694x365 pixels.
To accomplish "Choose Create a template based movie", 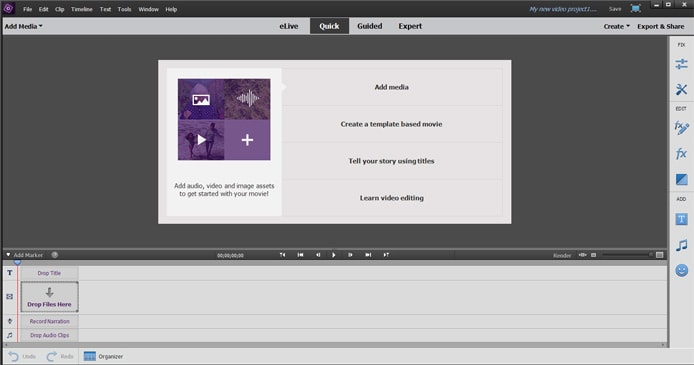I will (x=392, y=124).
